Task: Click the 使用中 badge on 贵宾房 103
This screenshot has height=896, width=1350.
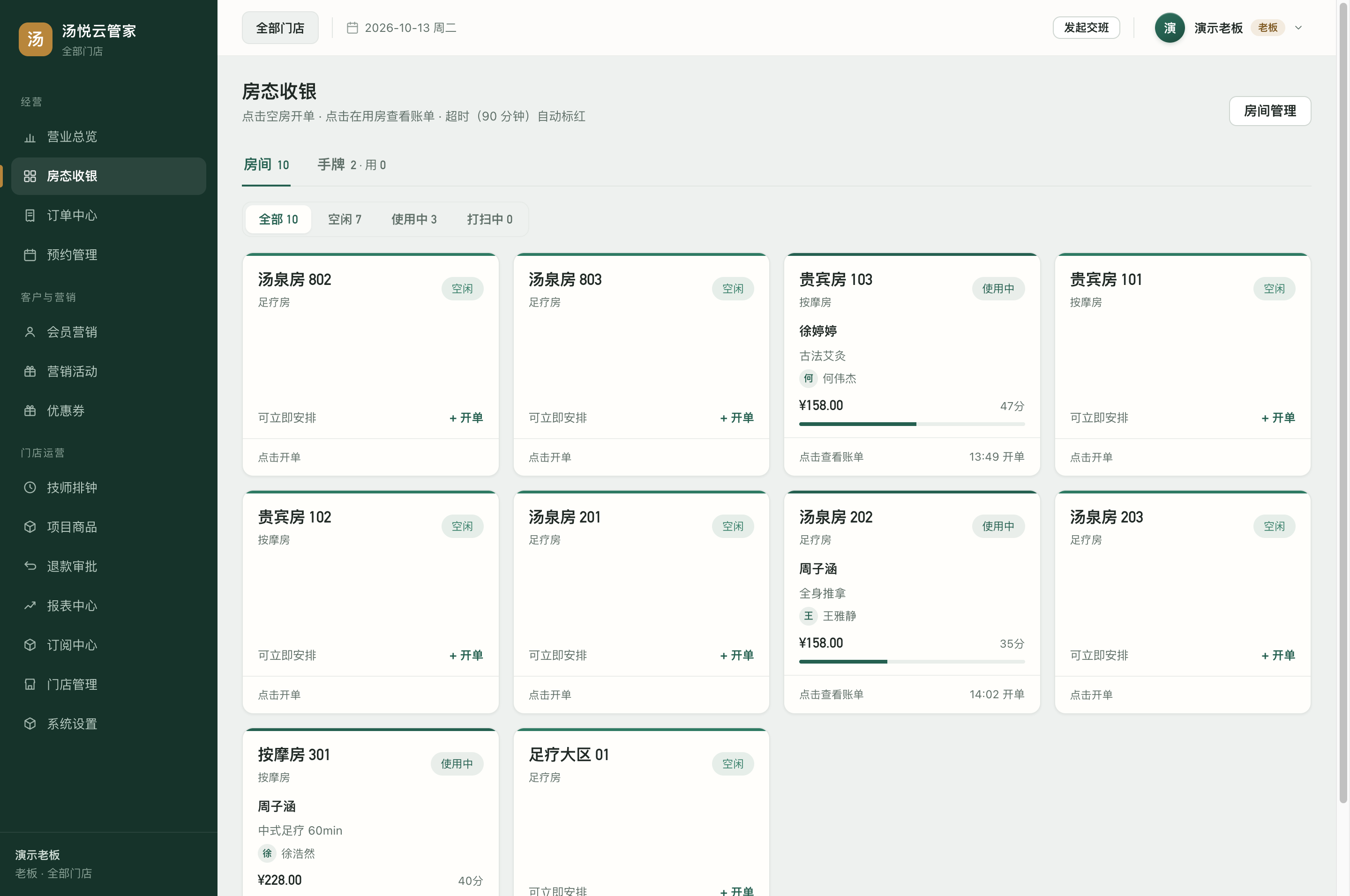Action: click(x=998, y=289)
